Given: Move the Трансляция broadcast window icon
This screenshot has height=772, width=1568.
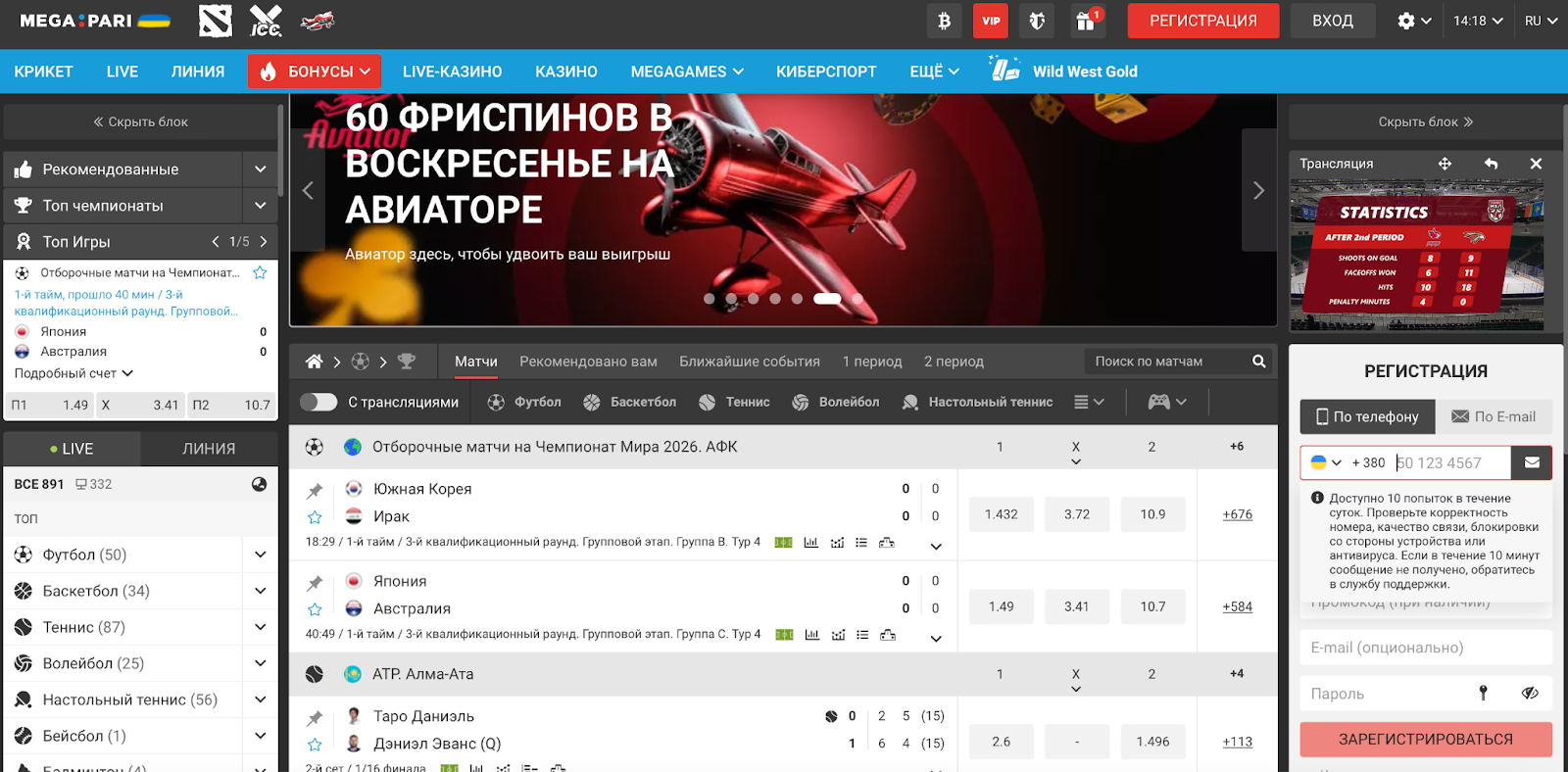Looking at the screenshot, I should click(1445, 164).
